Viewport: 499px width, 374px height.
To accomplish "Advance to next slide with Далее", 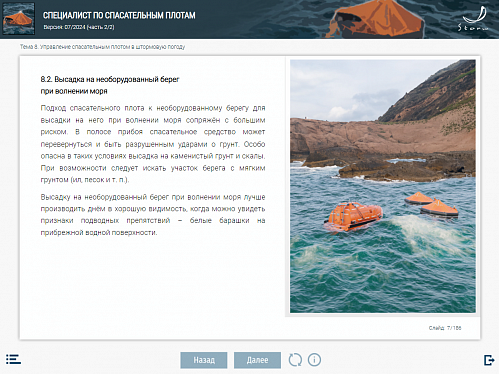I will tap(257, 360).
